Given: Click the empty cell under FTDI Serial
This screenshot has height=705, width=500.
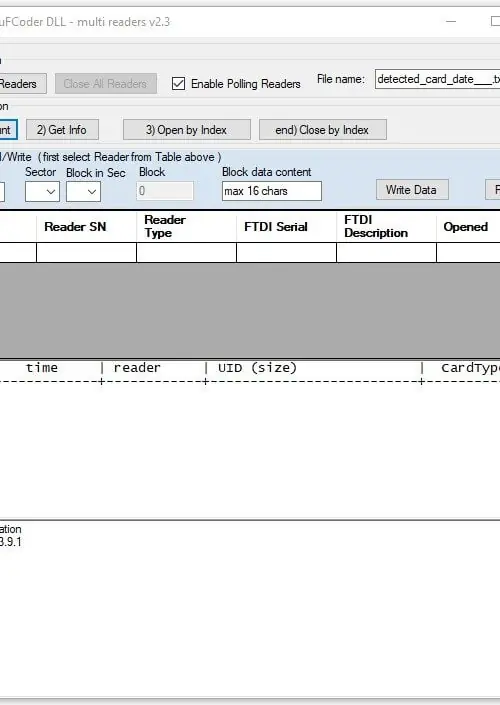Looking at the screenshot, I should click(x=286, y=253).
